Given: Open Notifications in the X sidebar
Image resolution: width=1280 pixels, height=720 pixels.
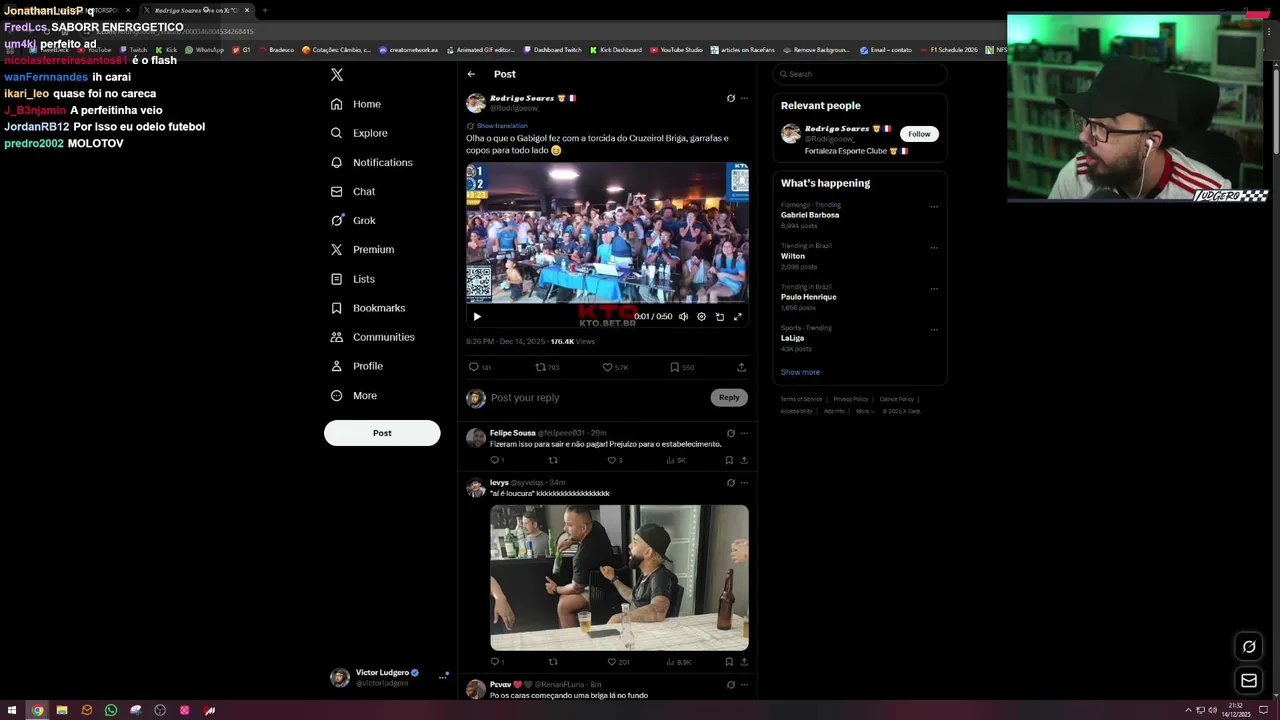Looking at the screenshot, I should 371,162.
